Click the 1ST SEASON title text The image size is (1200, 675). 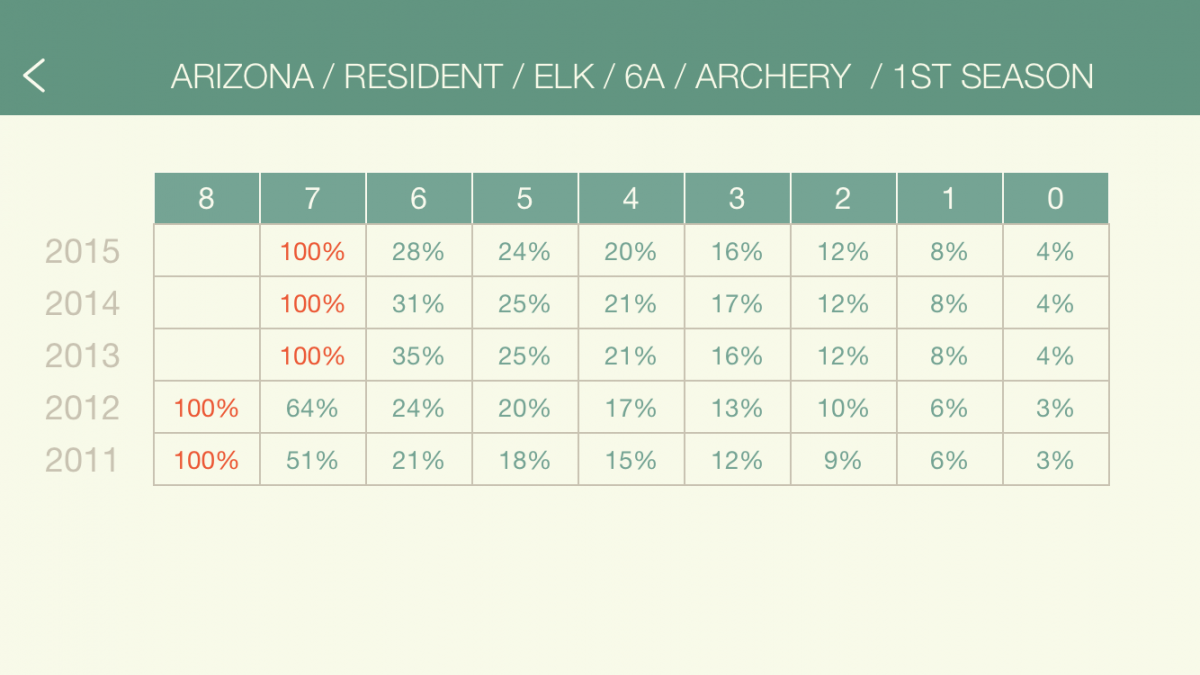993,77
